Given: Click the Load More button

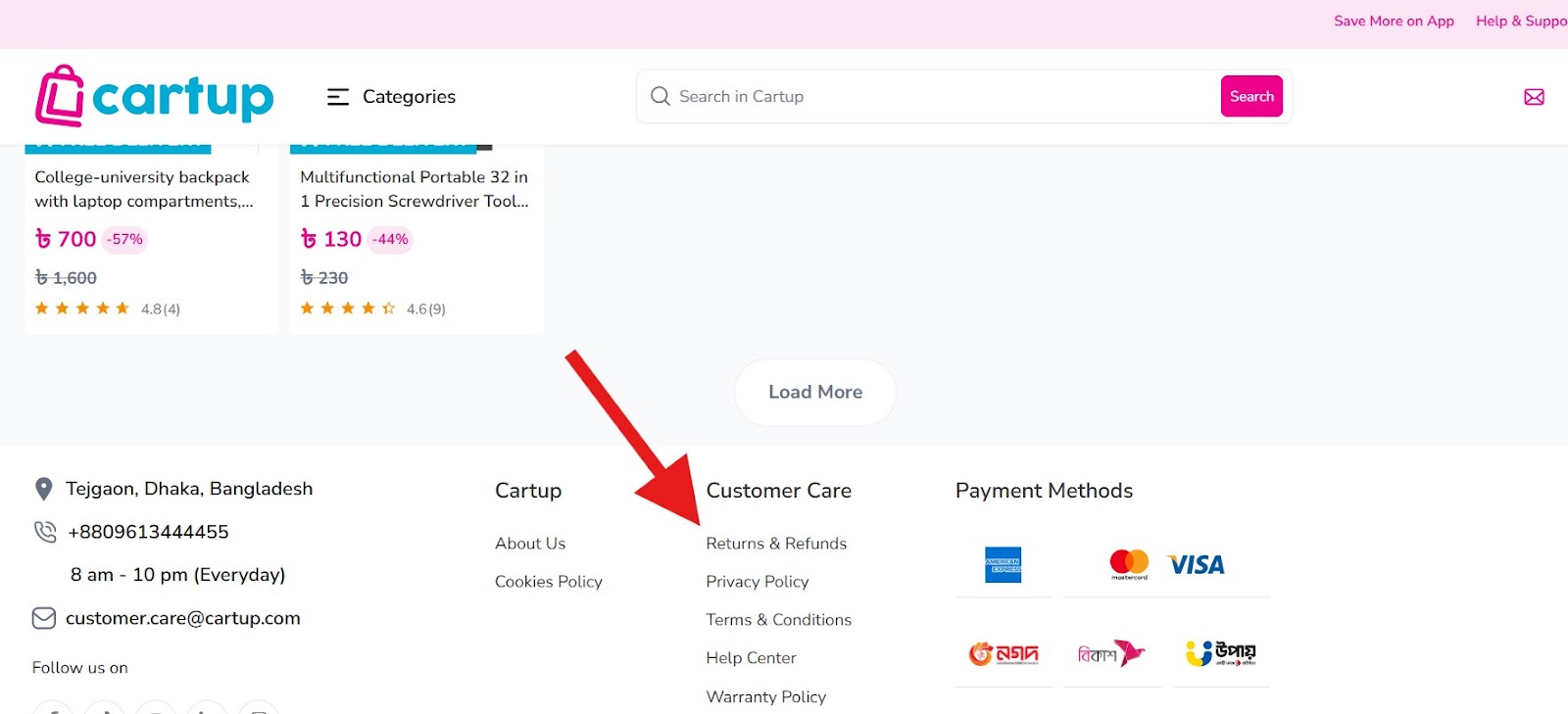Looking at the screenshot, I should pyautogui.click(x=815, y=392).
